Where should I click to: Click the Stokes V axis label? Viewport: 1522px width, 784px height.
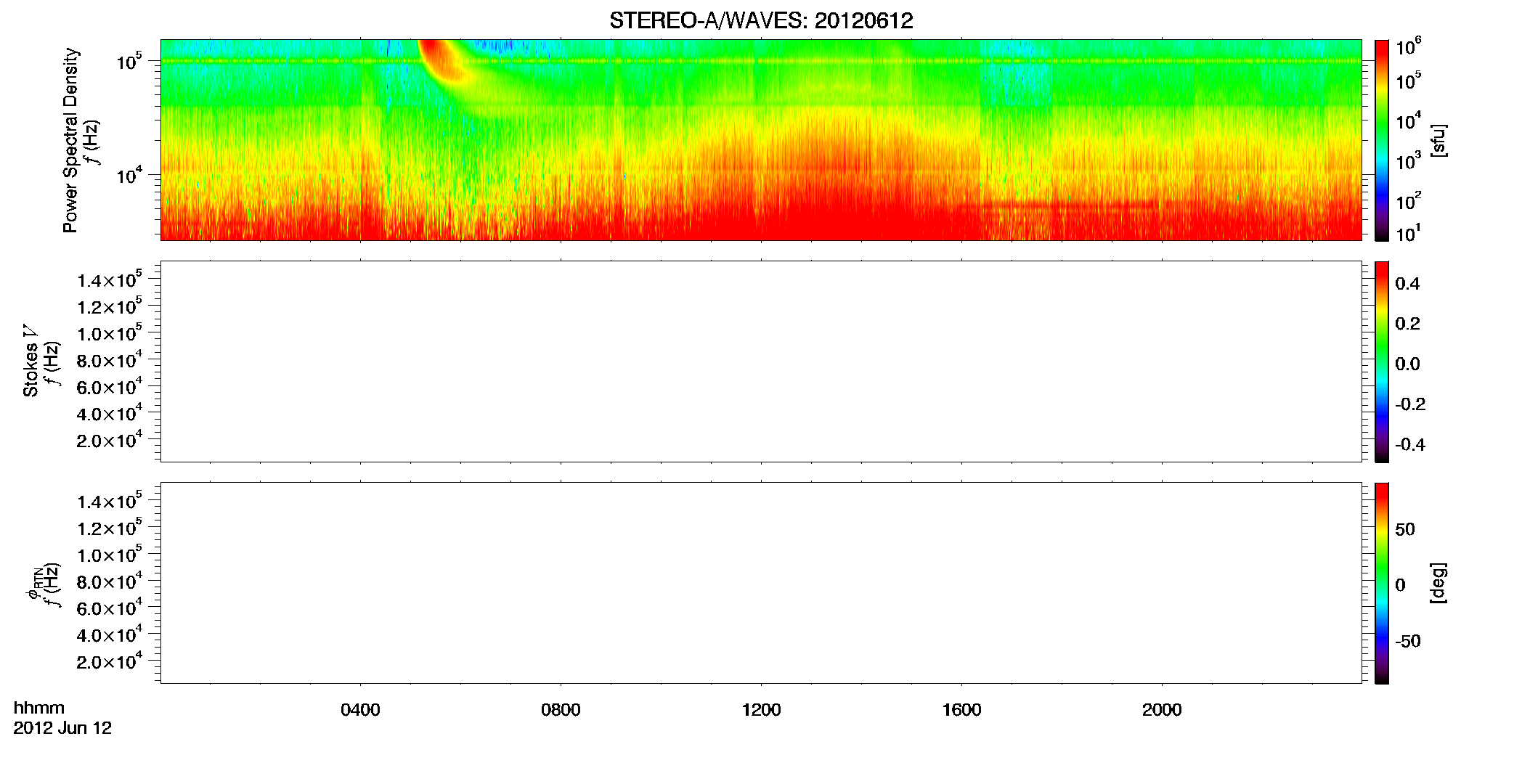pos(30,361)
